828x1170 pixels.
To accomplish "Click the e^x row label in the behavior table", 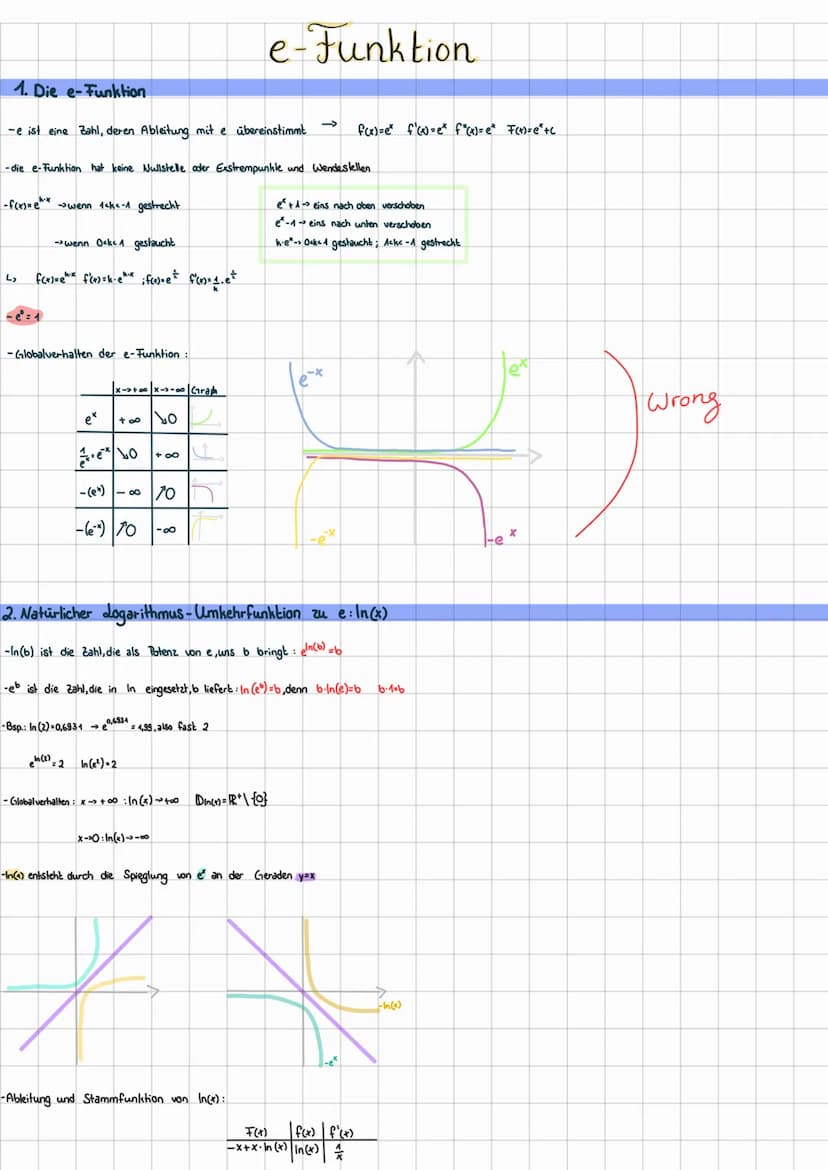I will coord(90,415).
